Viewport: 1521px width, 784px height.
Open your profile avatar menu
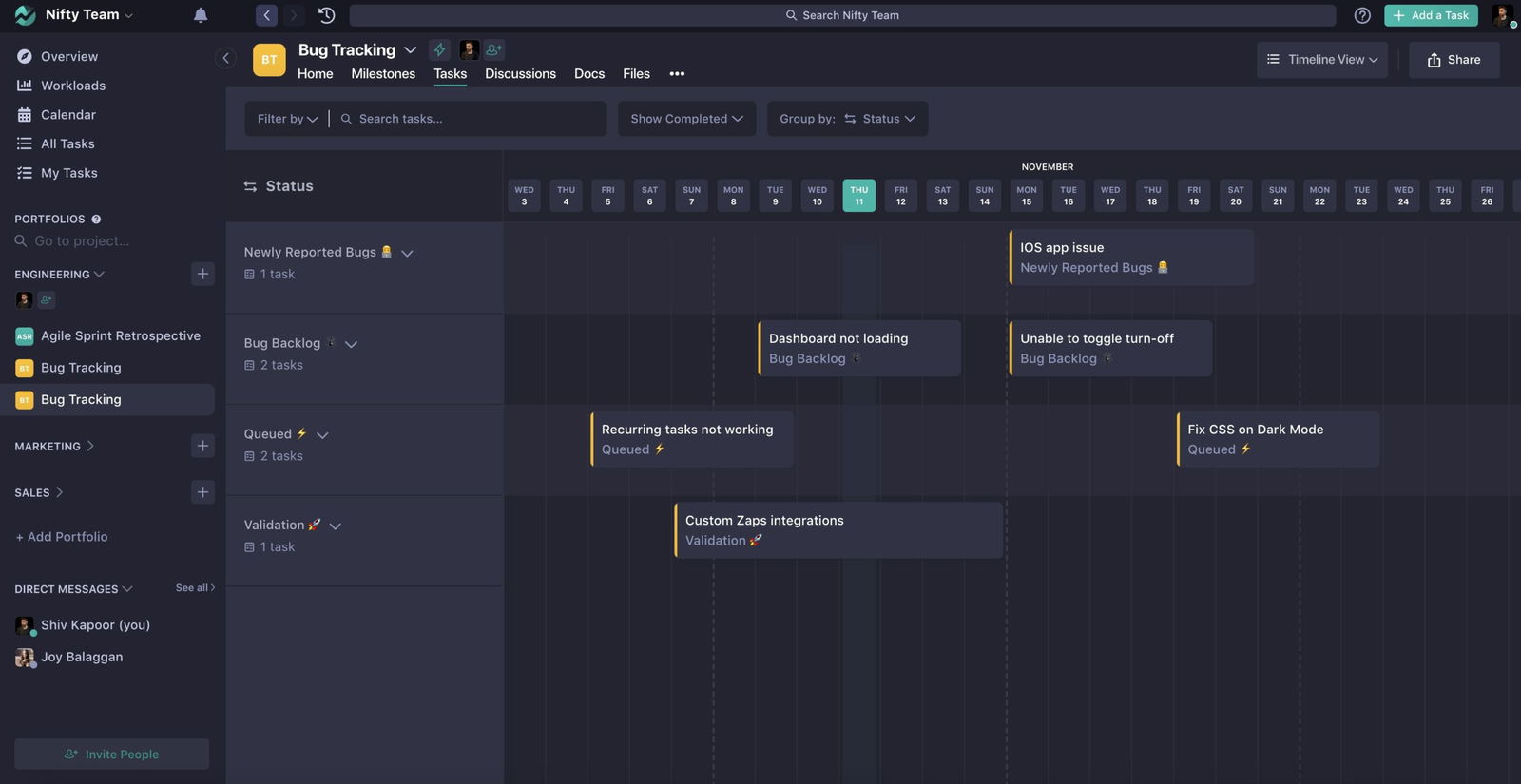pos(1502,15)
